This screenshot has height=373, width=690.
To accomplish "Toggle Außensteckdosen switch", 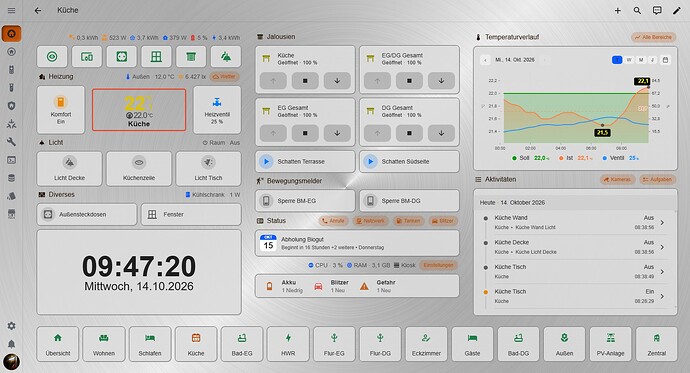I will click(x=87, y=214).
